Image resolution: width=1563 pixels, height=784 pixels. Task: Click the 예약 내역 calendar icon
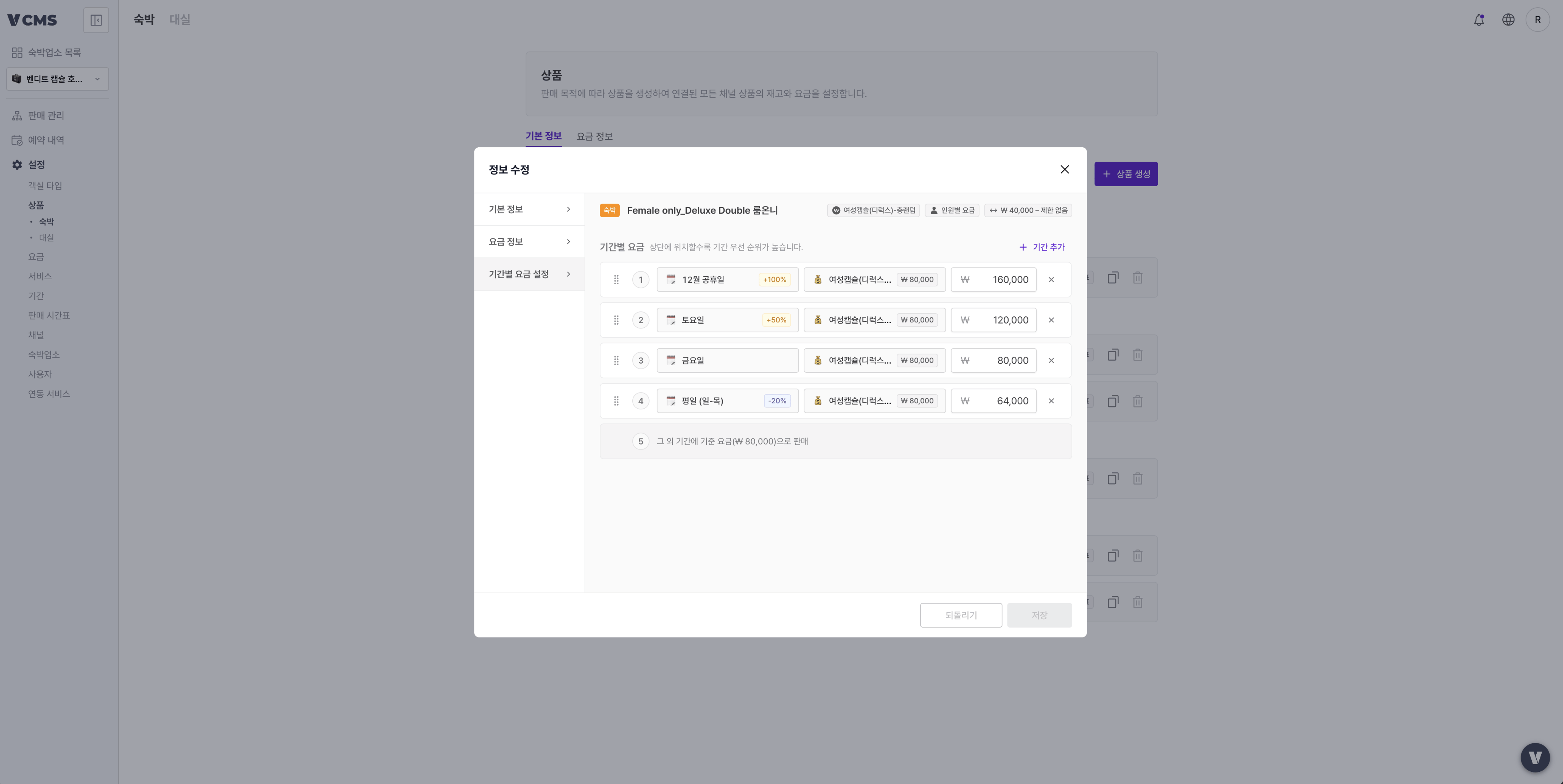point(17,140)
